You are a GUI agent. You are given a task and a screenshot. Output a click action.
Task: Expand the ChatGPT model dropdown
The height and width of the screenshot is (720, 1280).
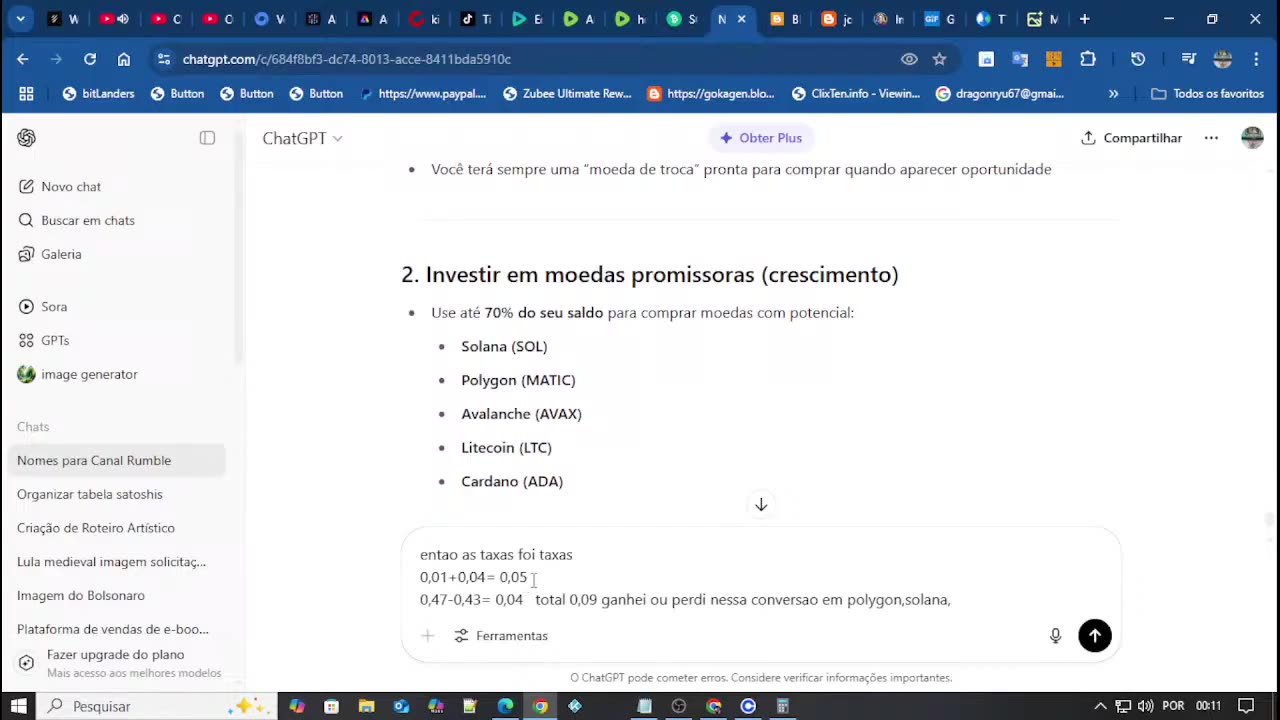point(303,138)
